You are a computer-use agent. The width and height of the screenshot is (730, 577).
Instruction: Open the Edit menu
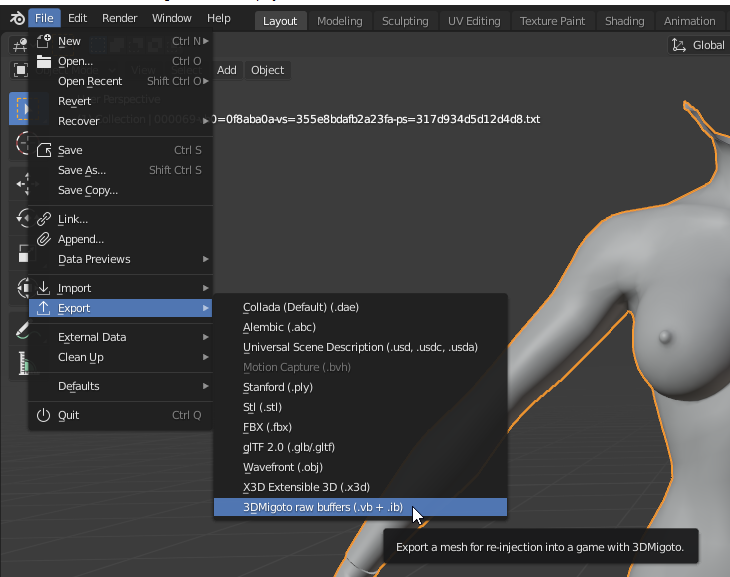pos(77,18)
